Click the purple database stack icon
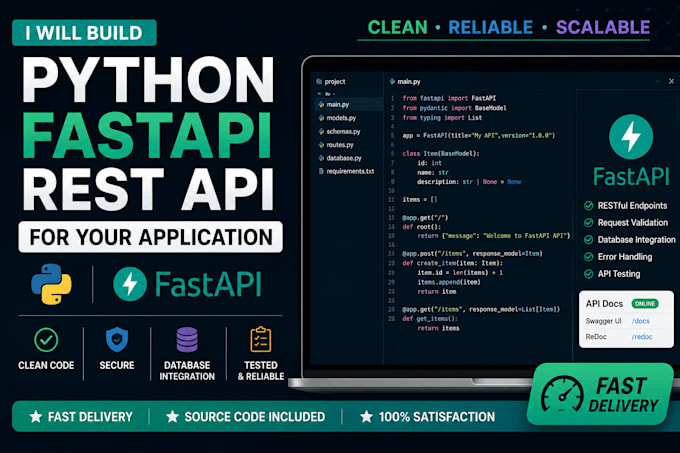This screenshot has width=680, height=453. tap(187, 339)
